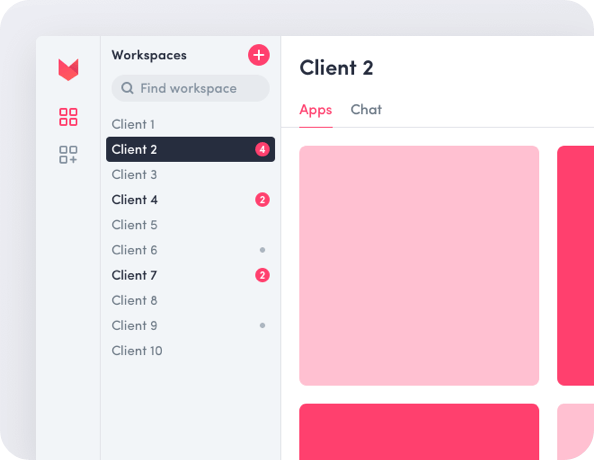
Task: Click the red fox logo icon
Action: [69, 69]
